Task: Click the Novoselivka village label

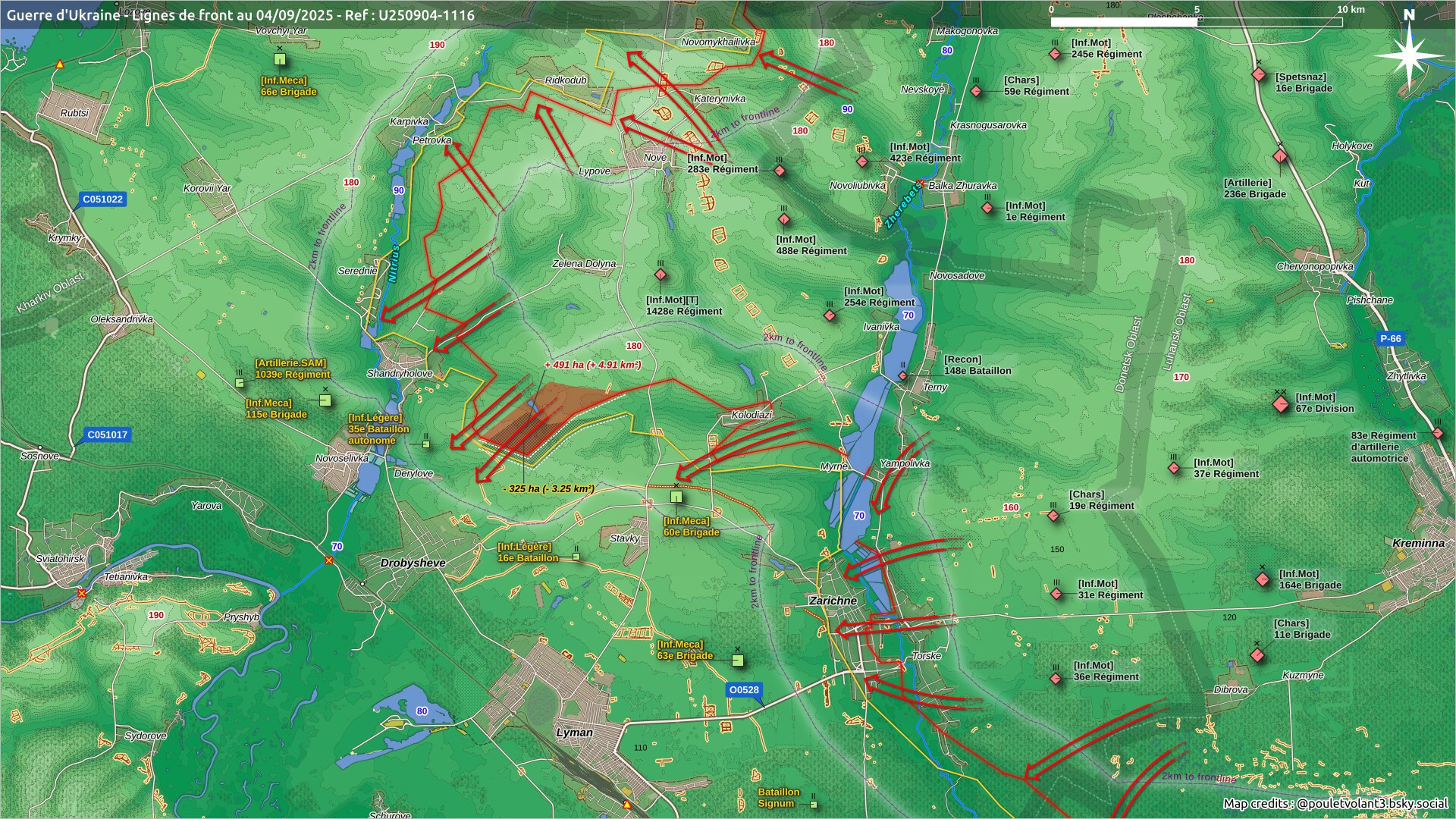Action: pos(342,459)
